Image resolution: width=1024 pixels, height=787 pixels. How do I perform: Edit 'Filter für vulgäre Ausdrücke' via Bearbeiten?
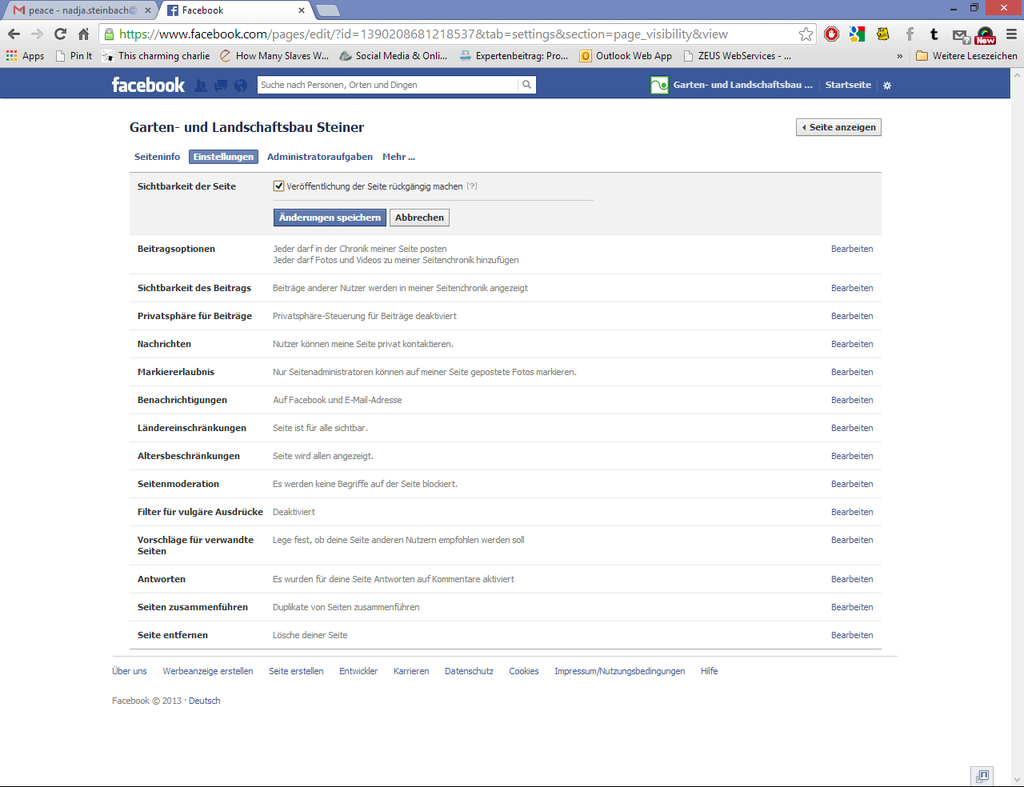(852, 513)
